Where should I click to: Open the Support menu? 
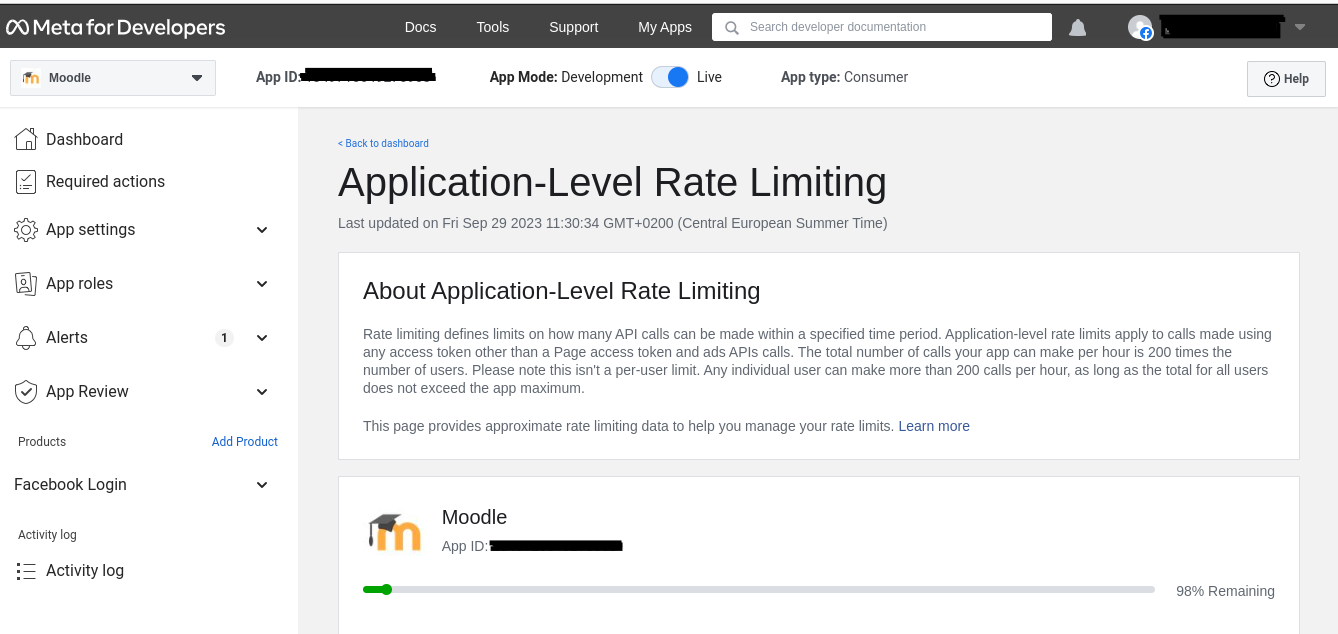tap(574, 27)
